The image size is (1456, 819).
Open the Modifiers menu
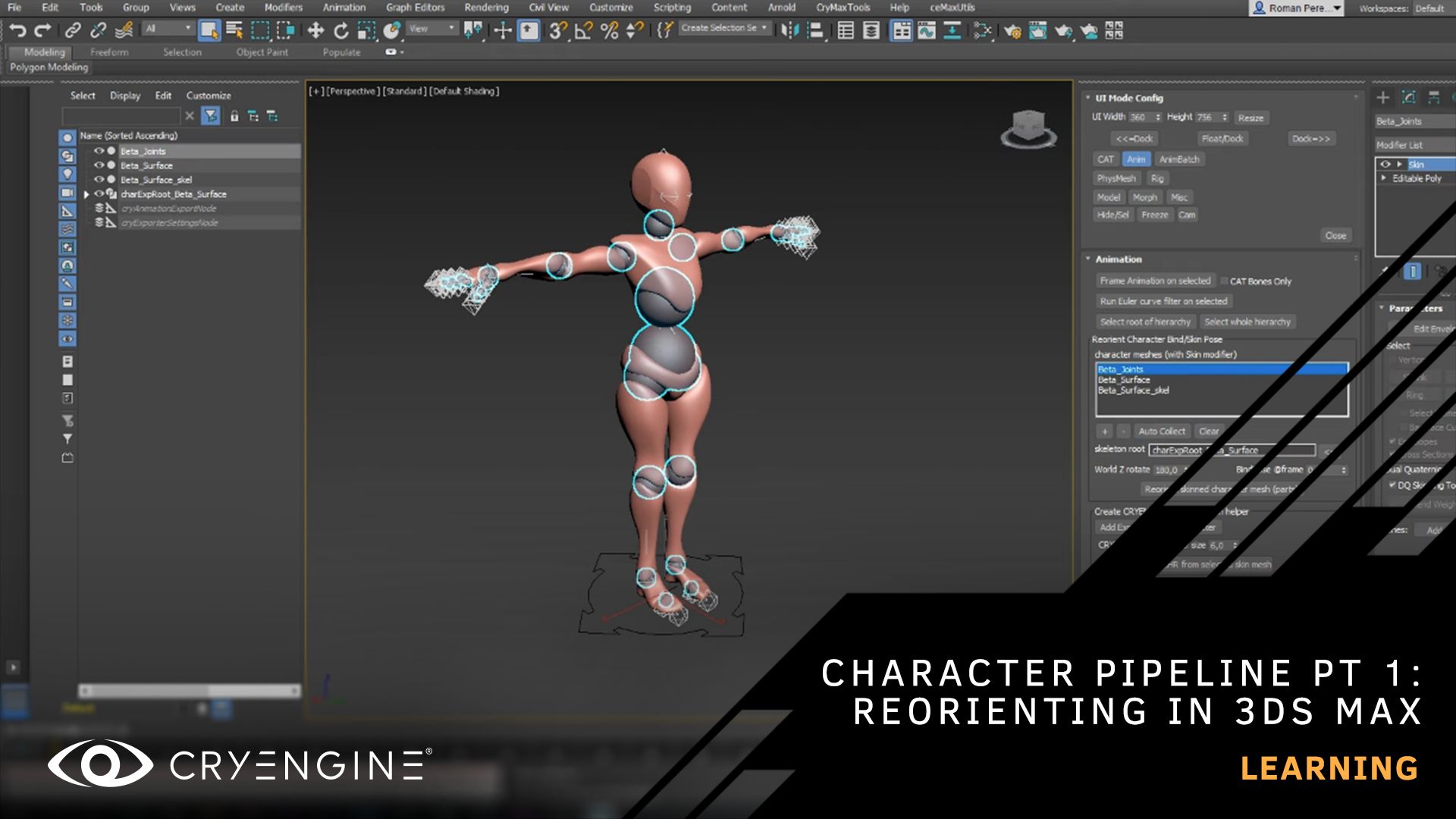pyautogui.click(x=283, y=8)
